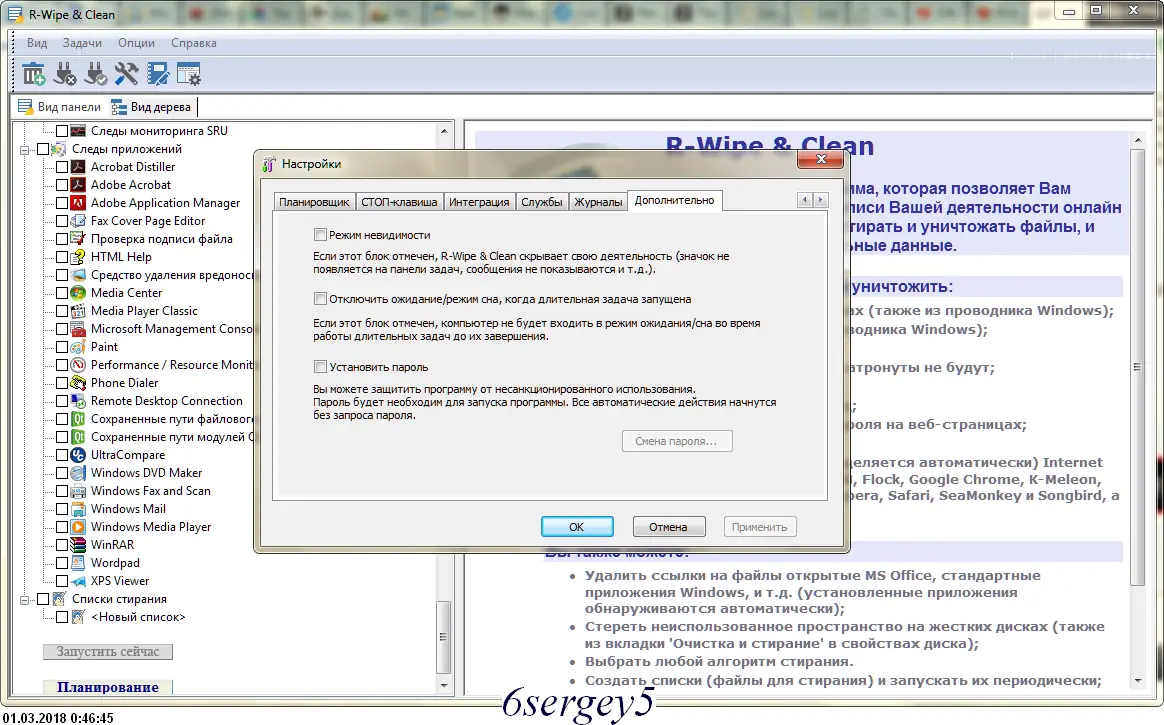1164x725 pixels.
Task: Switch to the Планировщик tab
Action: [x=314, y=202]
